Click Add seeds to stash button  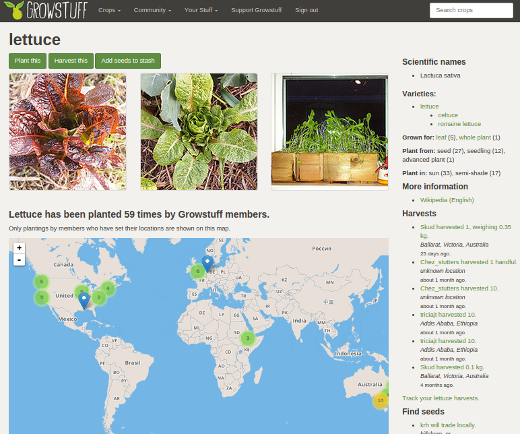click(x=128, y=61)
